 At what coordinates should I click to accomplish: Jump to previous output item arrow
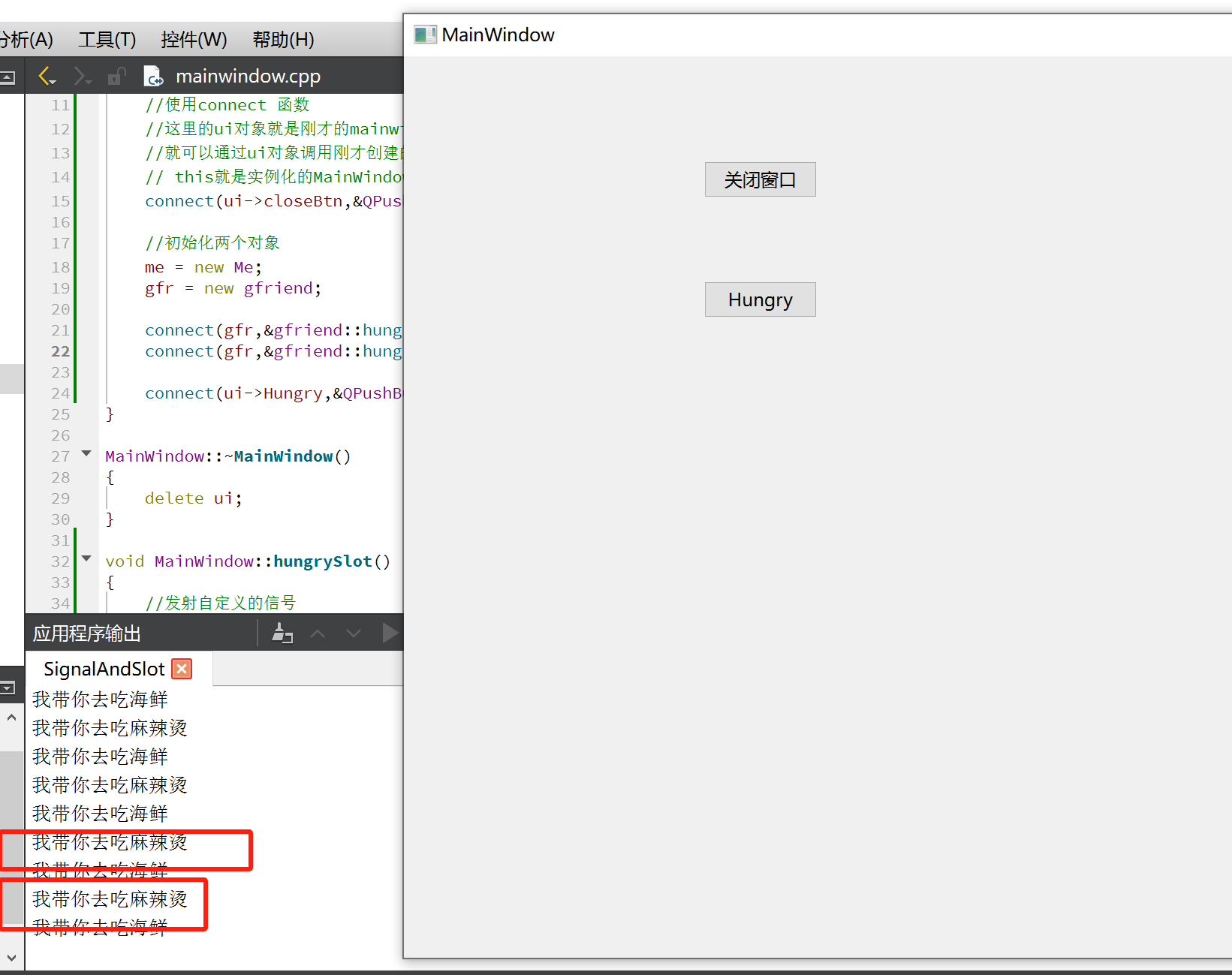(x=318, y=633)
